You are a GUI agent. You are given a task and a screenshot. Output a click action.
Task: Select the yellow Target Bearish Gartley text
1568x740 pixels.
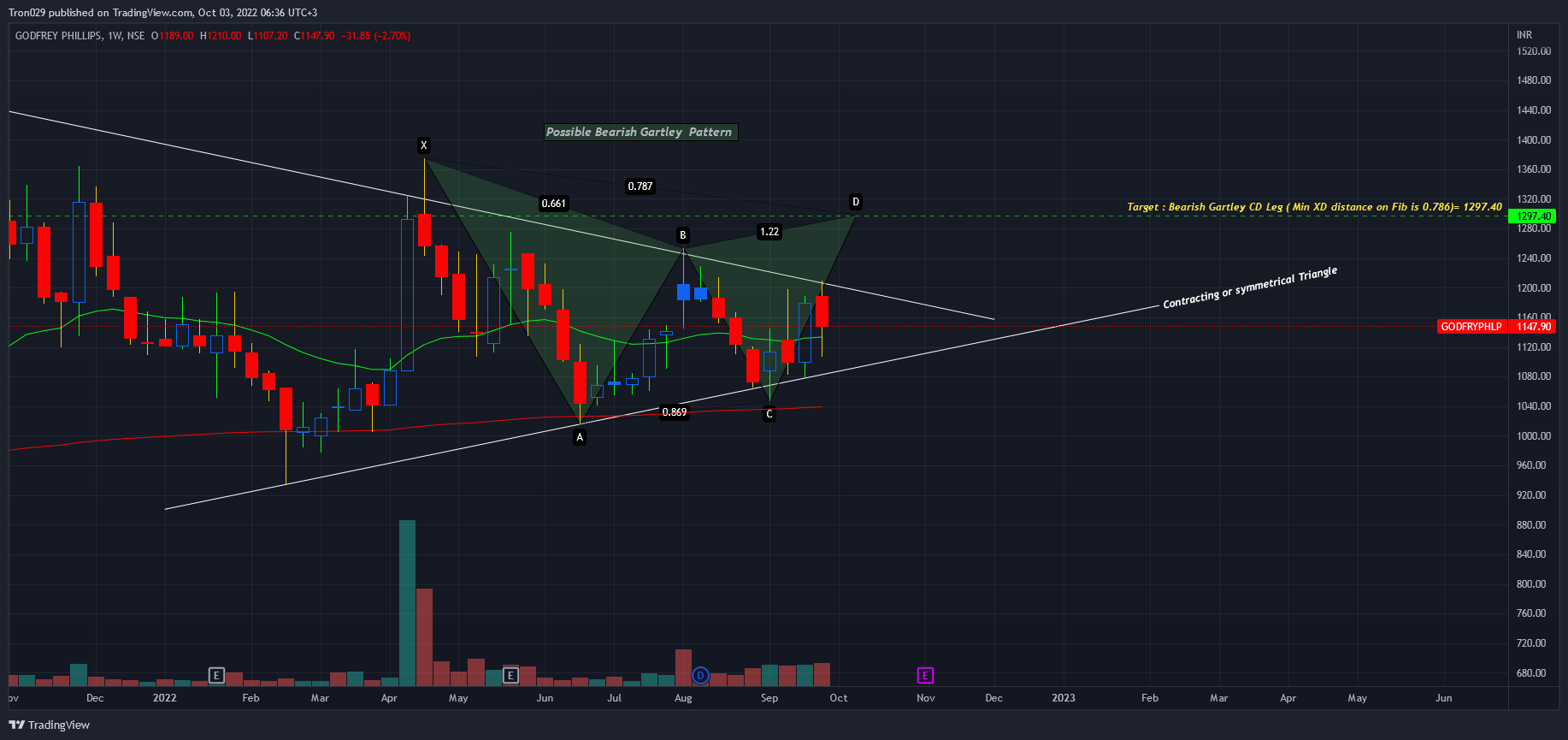1314,207
